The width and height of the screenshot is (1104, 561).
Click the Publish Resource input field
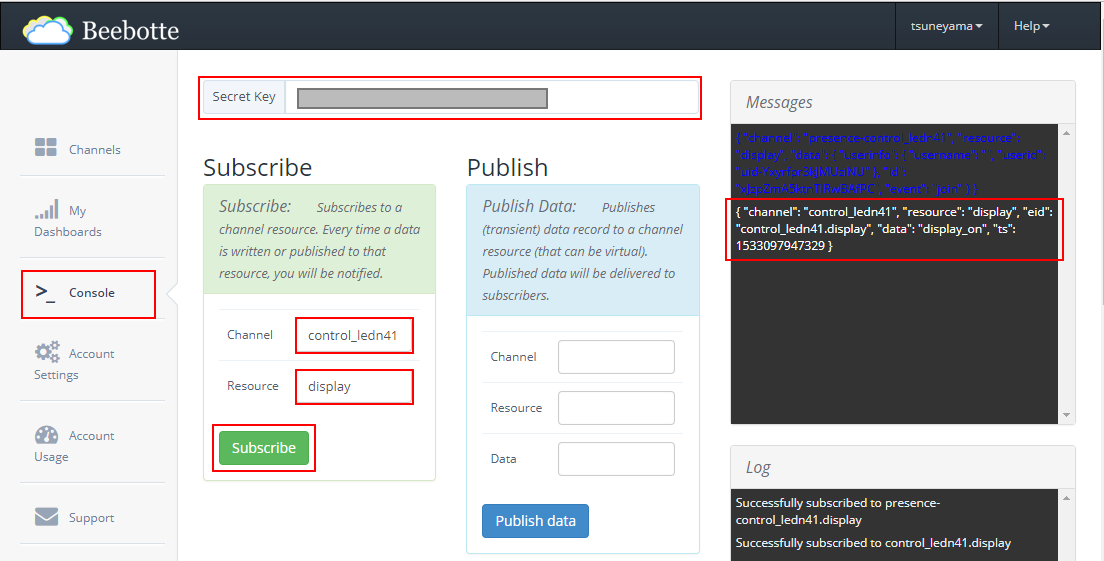(x=616, y=408)
